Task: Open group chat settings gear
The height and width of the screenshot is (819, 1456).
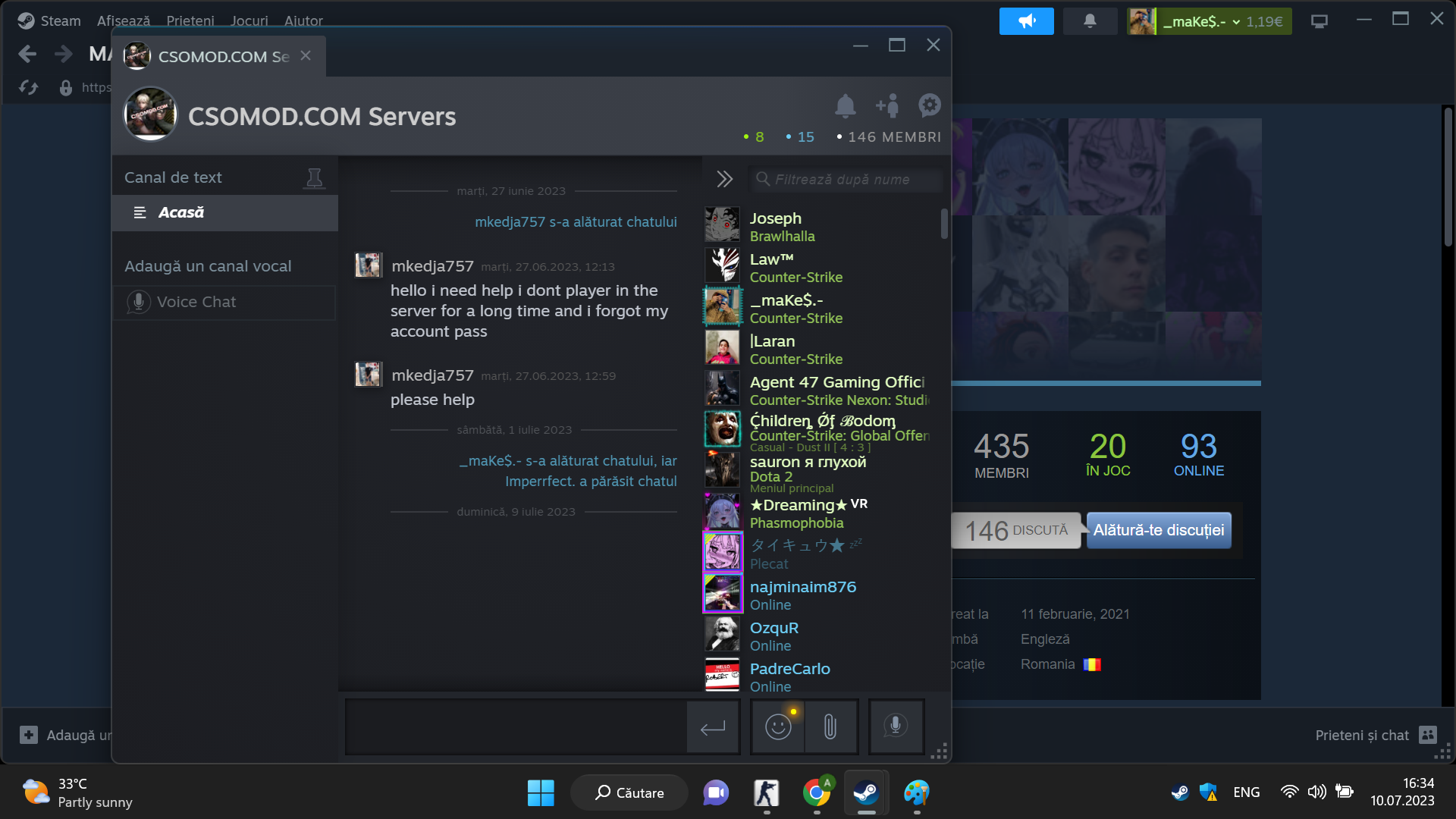Action: tap(929, 105)
